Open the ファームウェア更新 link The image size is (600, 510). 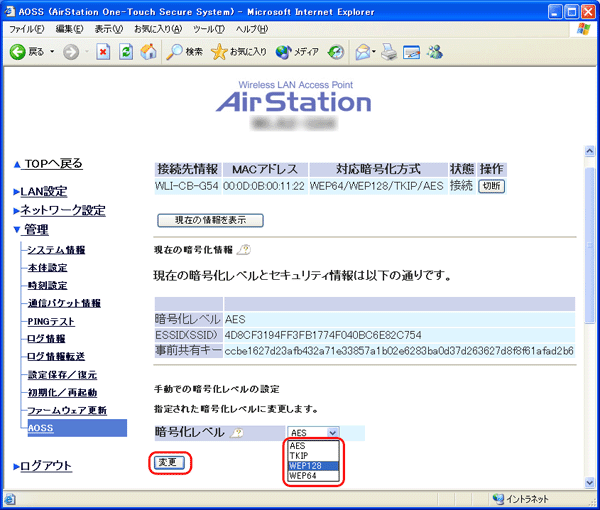tap(67, 410)
